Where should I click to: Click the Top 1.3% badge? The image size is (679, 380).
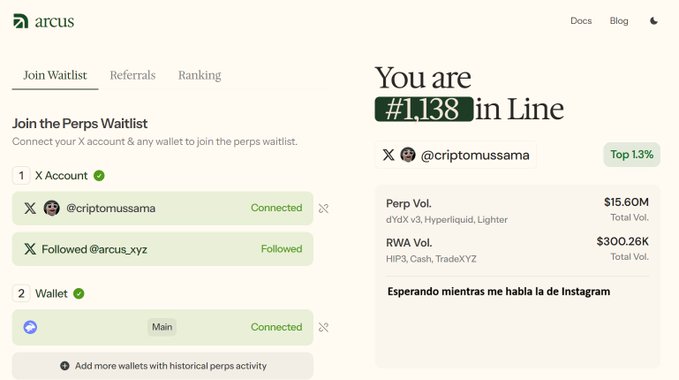pos(632,155)
